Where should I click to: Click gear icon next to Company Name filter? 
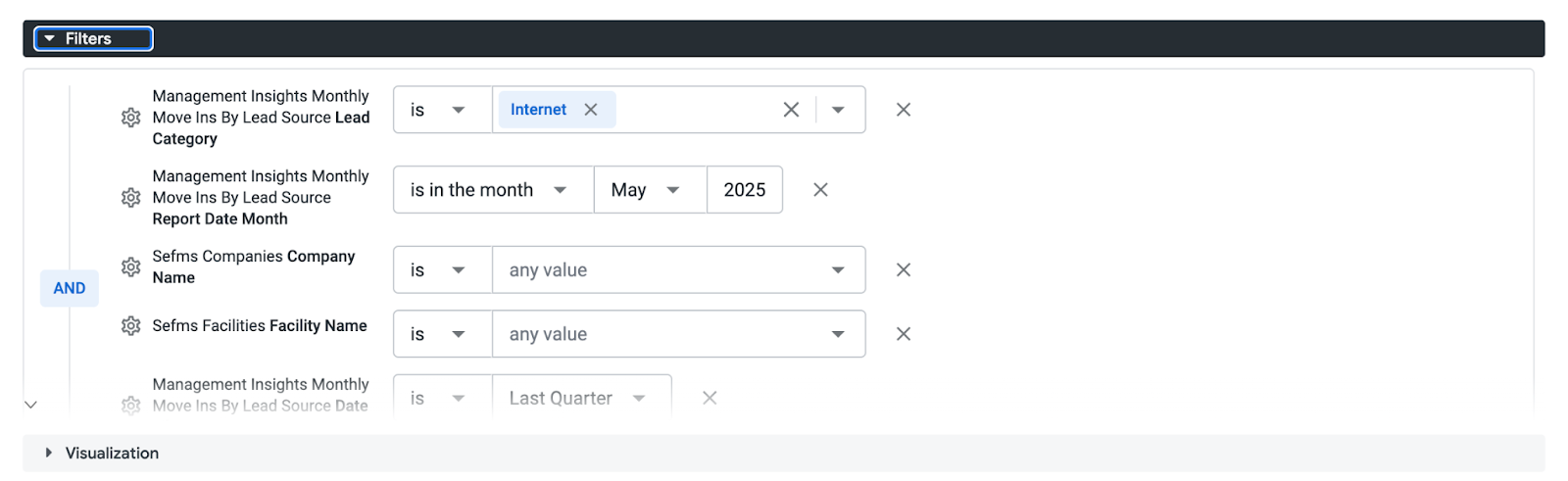click(130, 267)
